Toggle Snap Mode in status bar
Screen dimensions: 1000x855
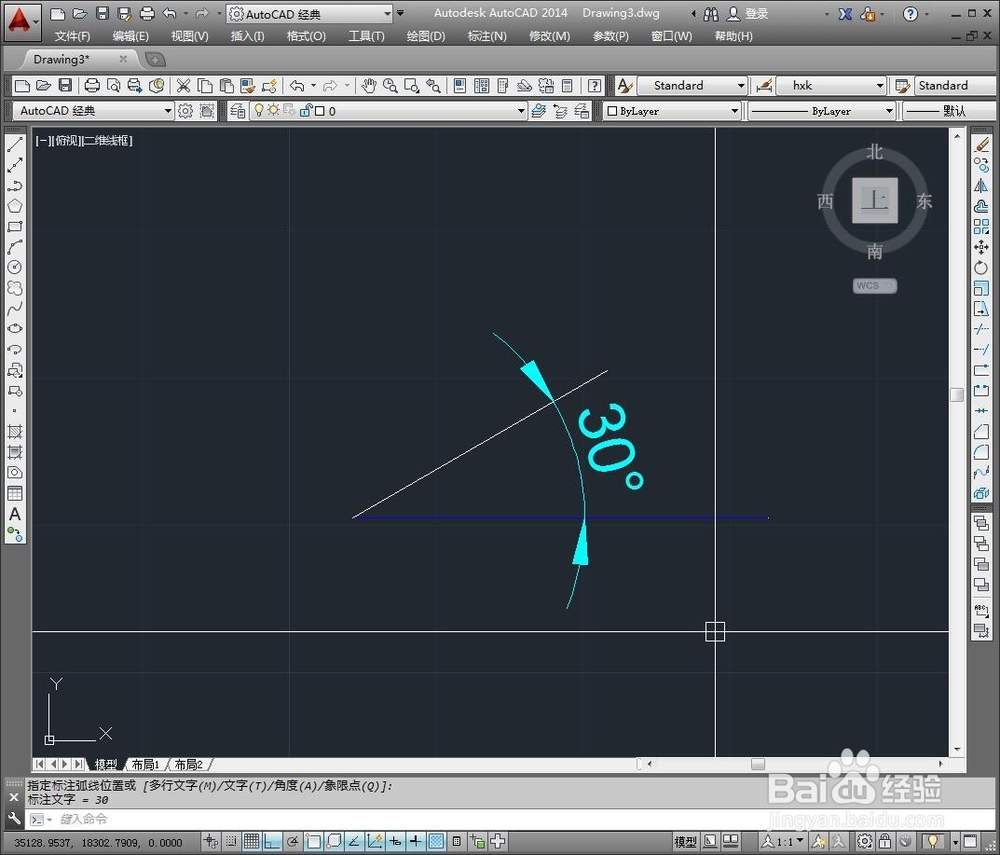click(231, 842)
